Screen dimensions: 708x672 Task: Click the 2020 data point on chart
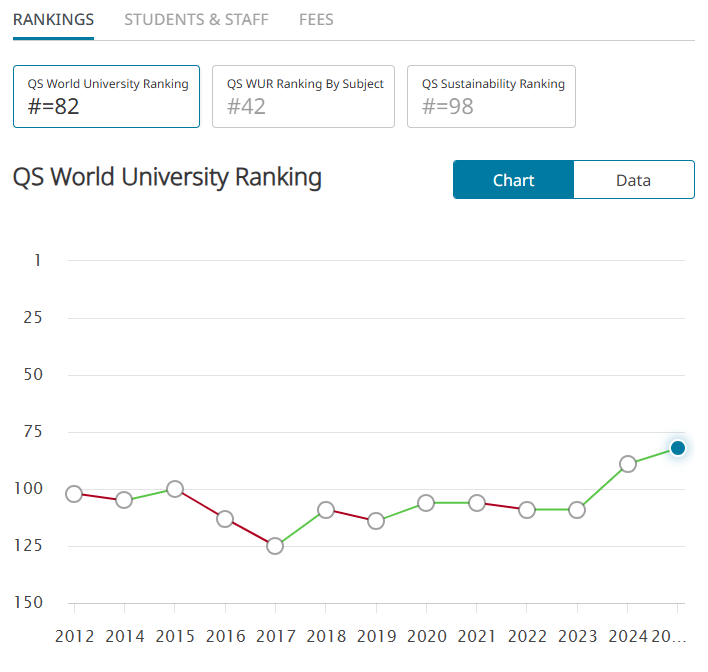tap(426, 503)
